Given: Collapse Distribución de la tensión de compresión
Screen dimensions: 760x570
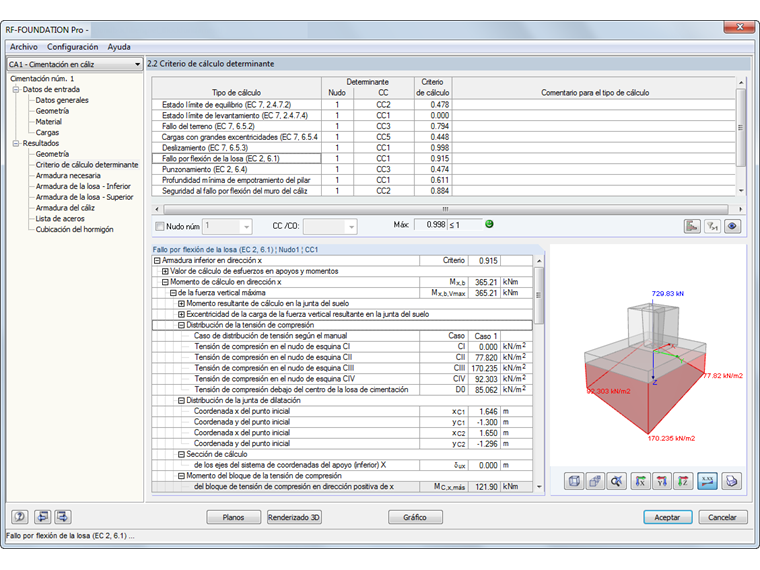Looking at the screenshot, I should pos(181,325).
